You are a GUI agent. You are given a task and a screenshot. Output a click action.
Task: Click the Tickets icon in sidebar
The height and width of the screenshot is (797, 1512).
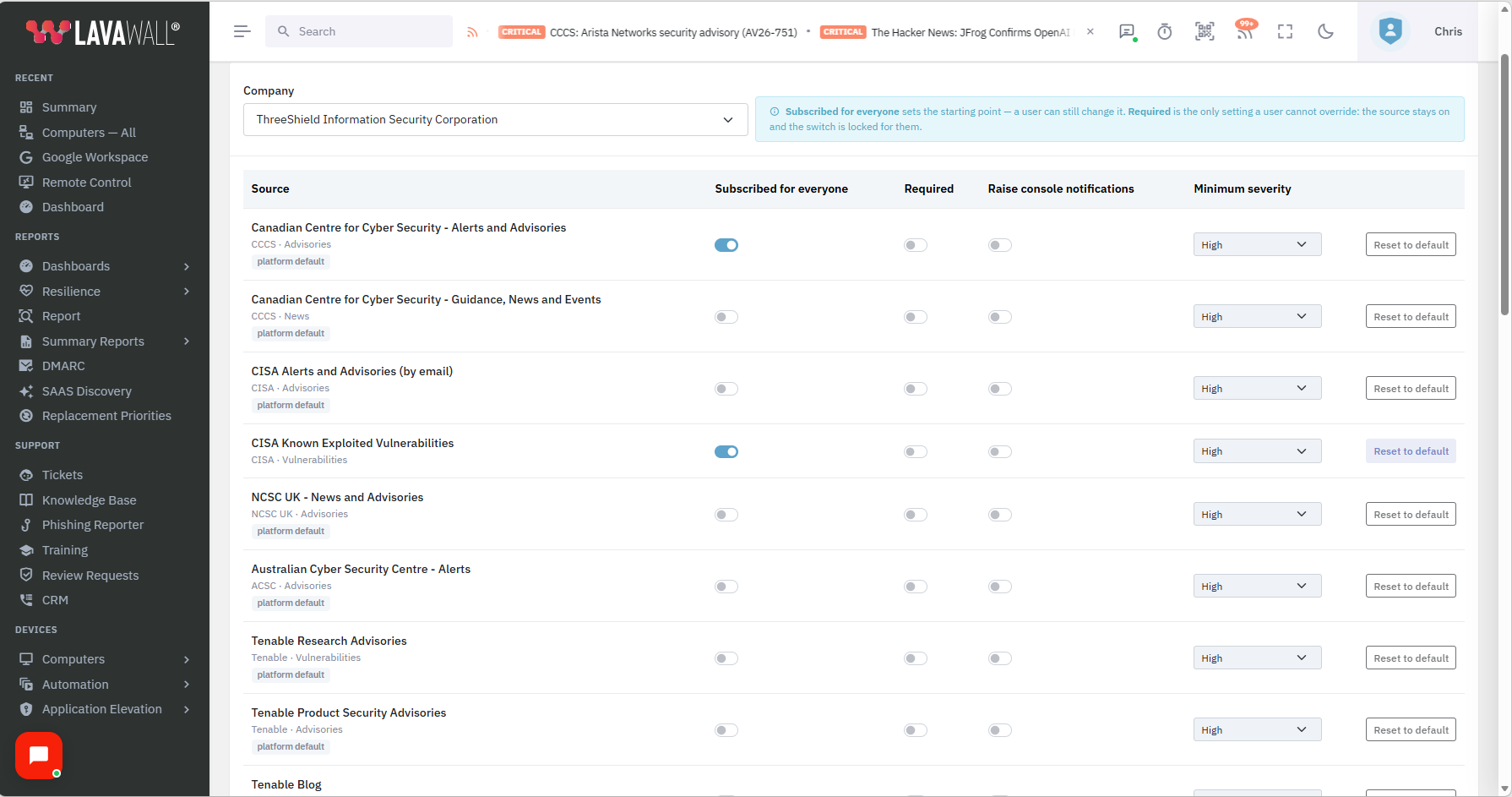click(26, 475)
